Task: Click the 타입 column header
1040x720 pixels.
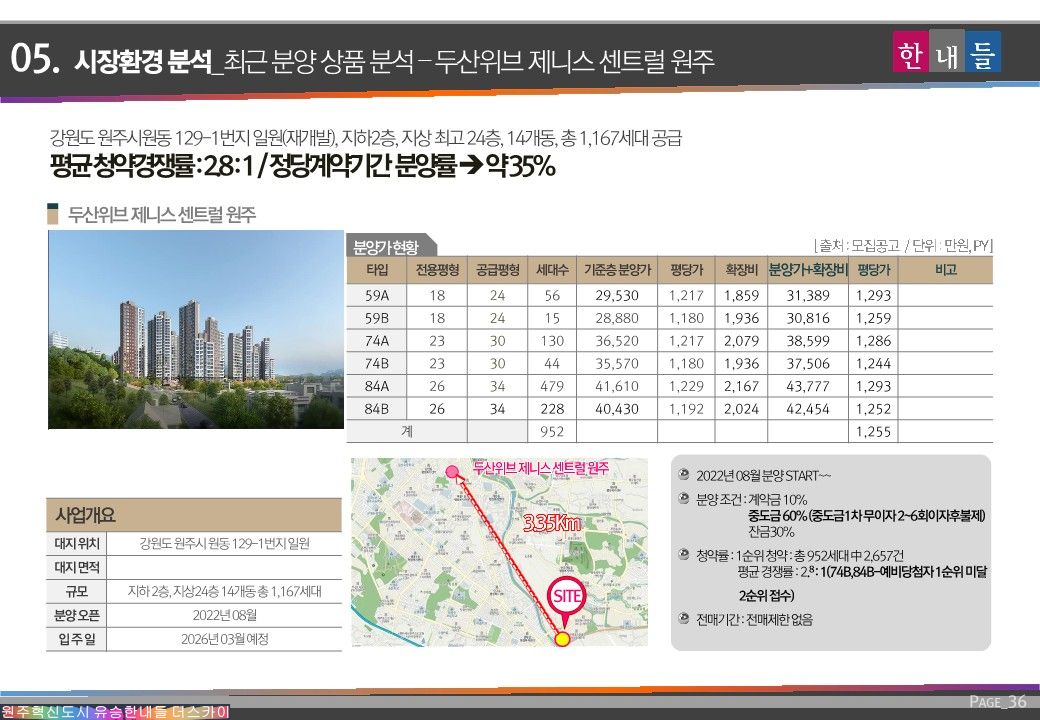Action: pos(377,270)
